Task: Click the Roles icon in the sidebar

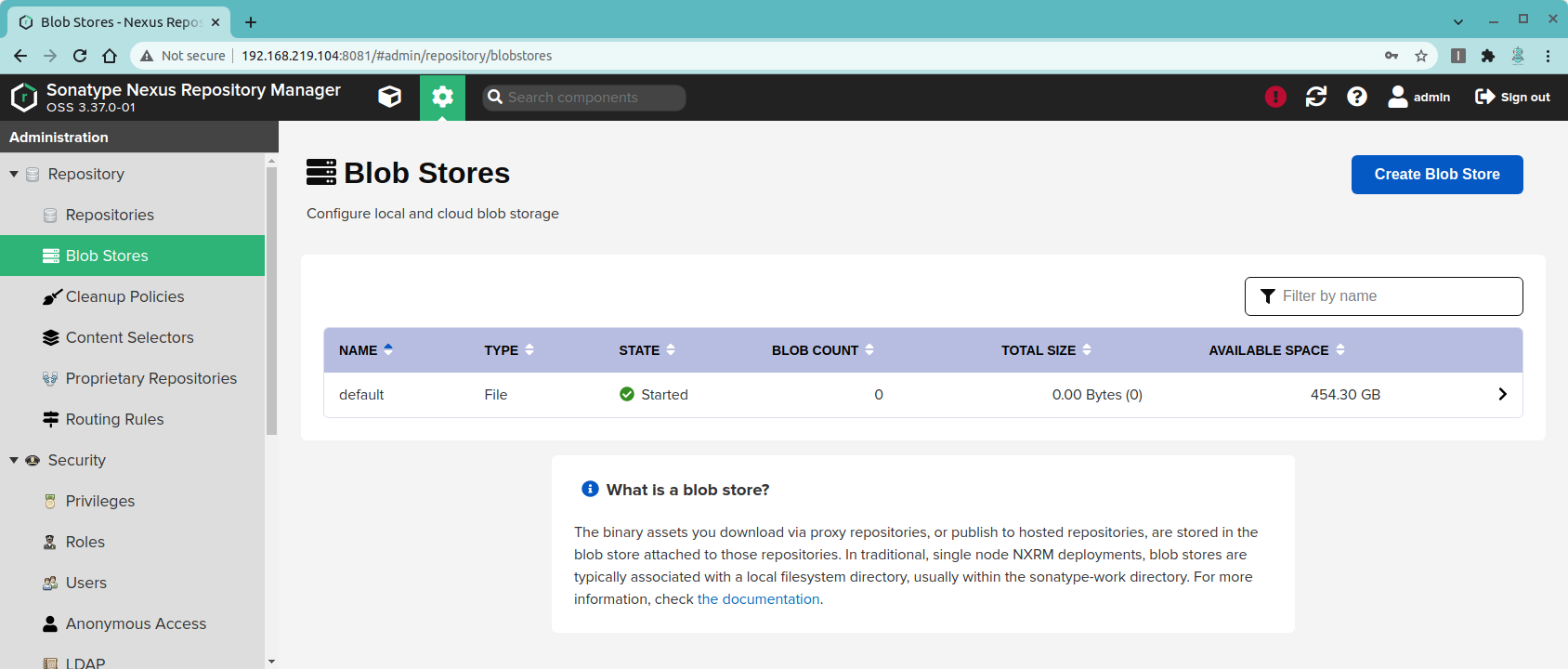Action: (50, 543)
